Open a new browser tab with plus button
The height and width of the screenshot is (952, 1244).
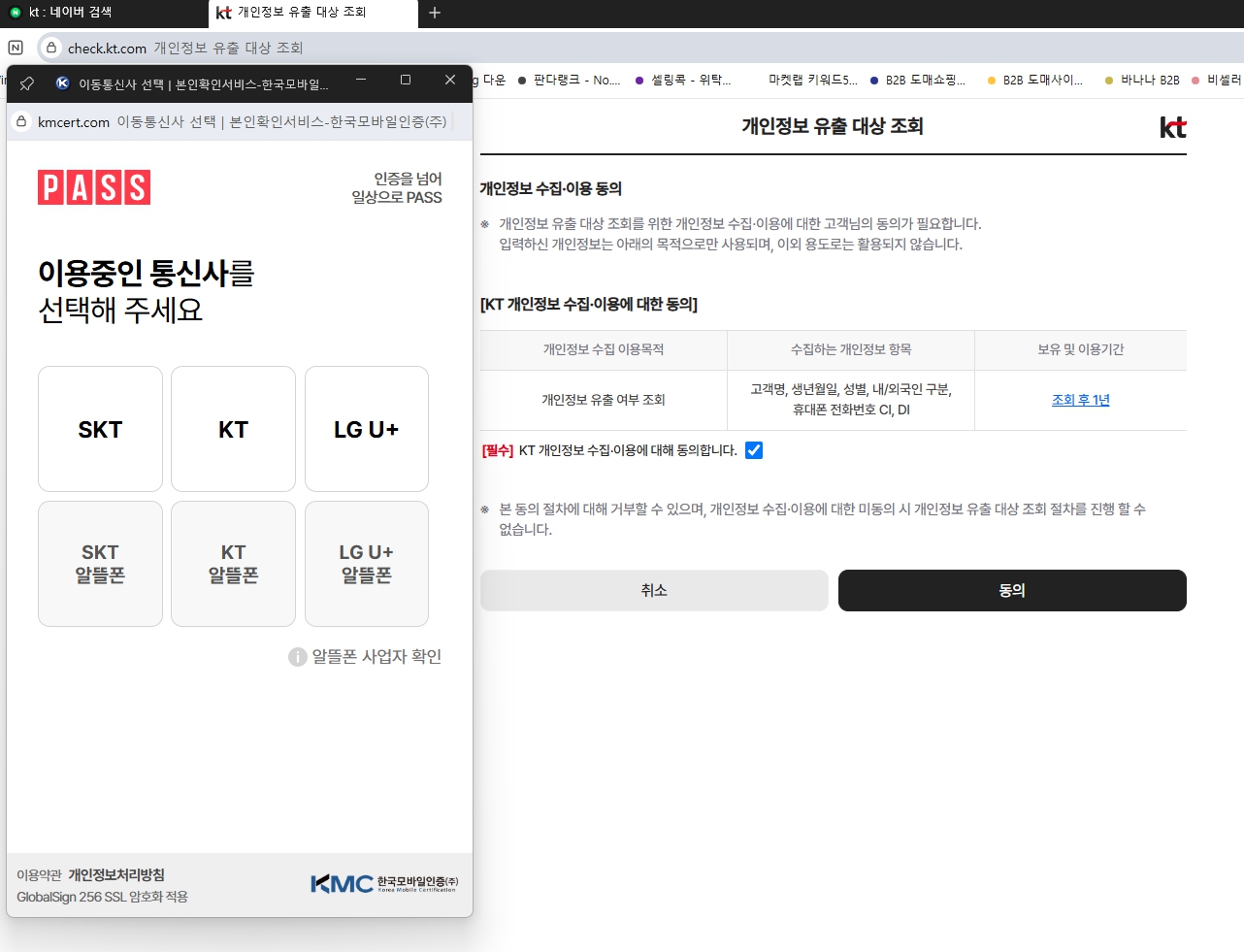tap(435, 13)
